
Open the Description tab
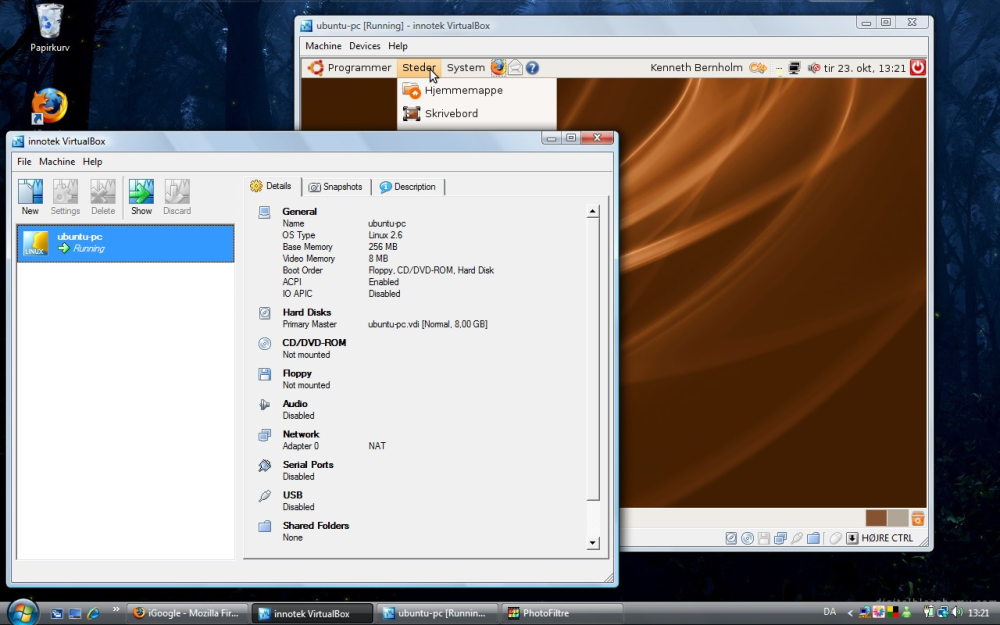coord(408,187)
